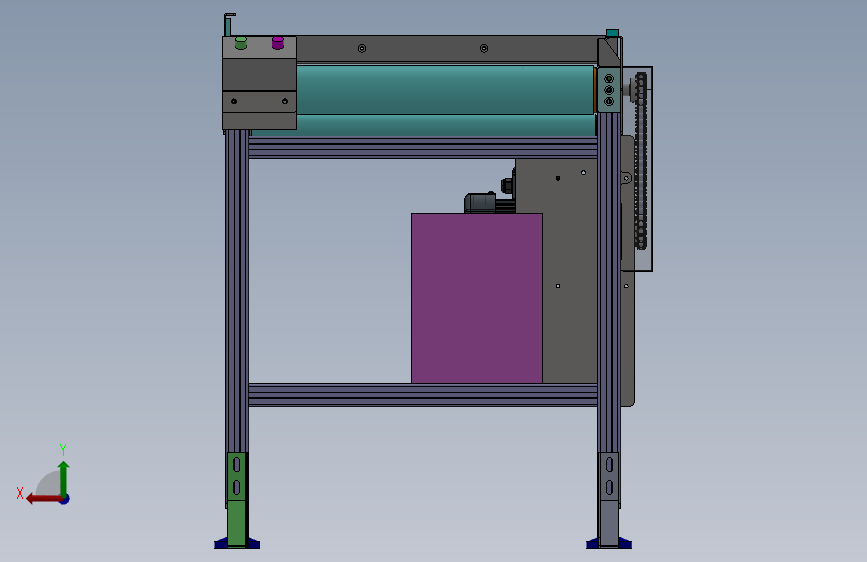The width and height of the screenshot is (867, 562).
Task: Select the lower purple cross beam
Action: pyautogui.click(x=423, y=395)
